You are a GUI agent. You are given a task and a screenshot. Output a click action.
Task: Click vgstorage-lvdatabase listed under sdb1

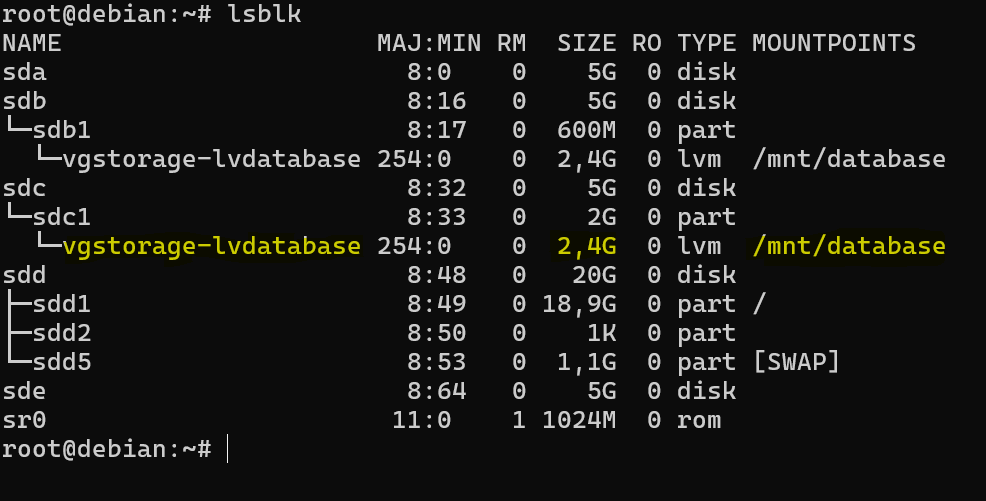click(210, 159)
